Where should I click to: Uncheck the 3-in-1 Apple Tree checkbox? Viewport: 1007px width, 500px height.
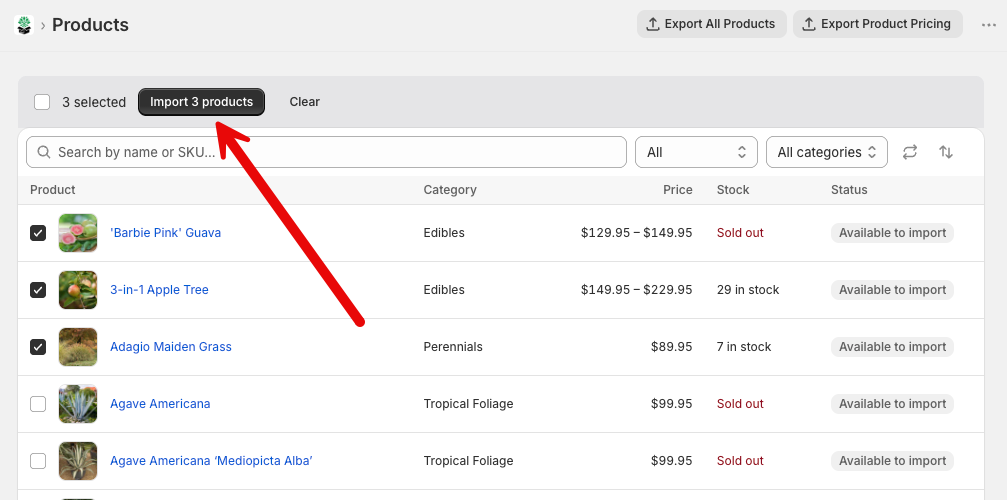click(x=38, y=290)
